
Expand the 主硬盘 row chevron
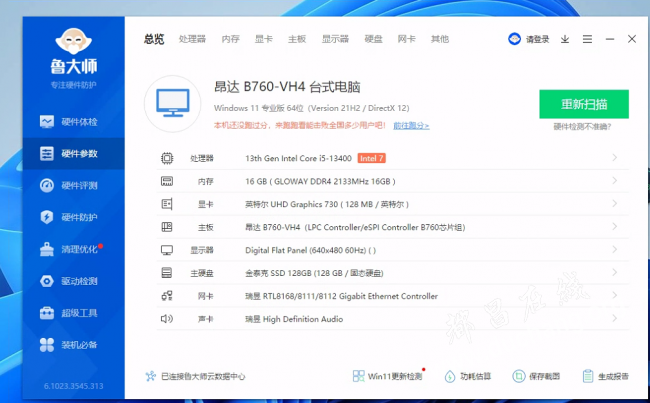point(615,272)
